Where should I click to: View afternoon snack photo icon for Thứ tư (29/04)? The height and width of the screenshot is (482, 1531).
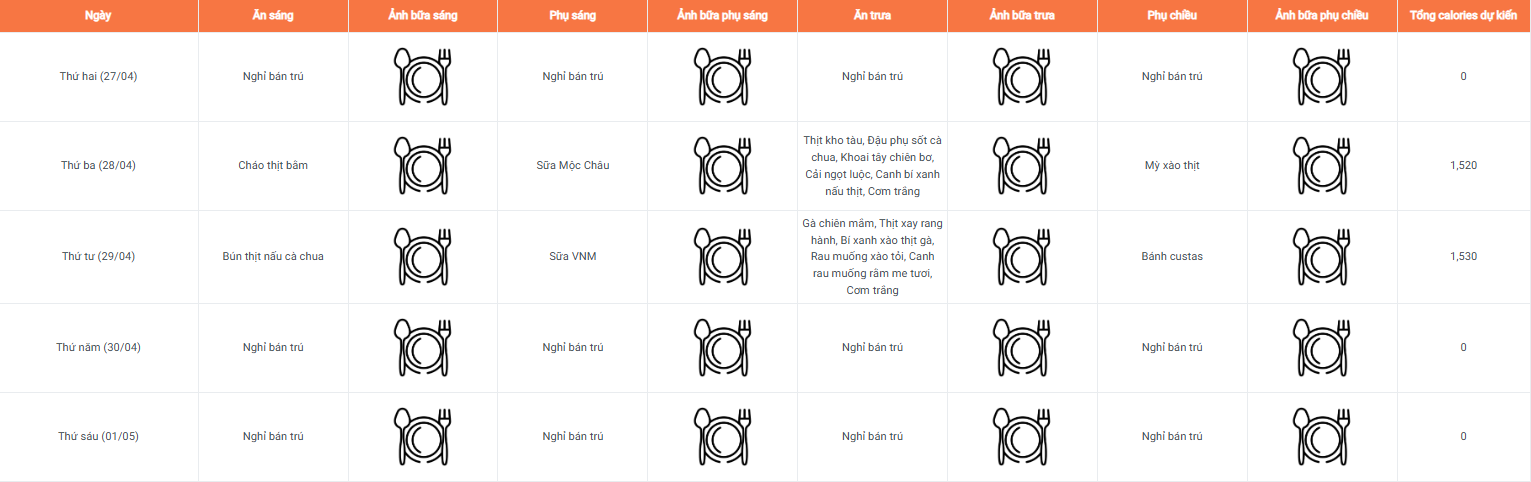[1321, 256]
